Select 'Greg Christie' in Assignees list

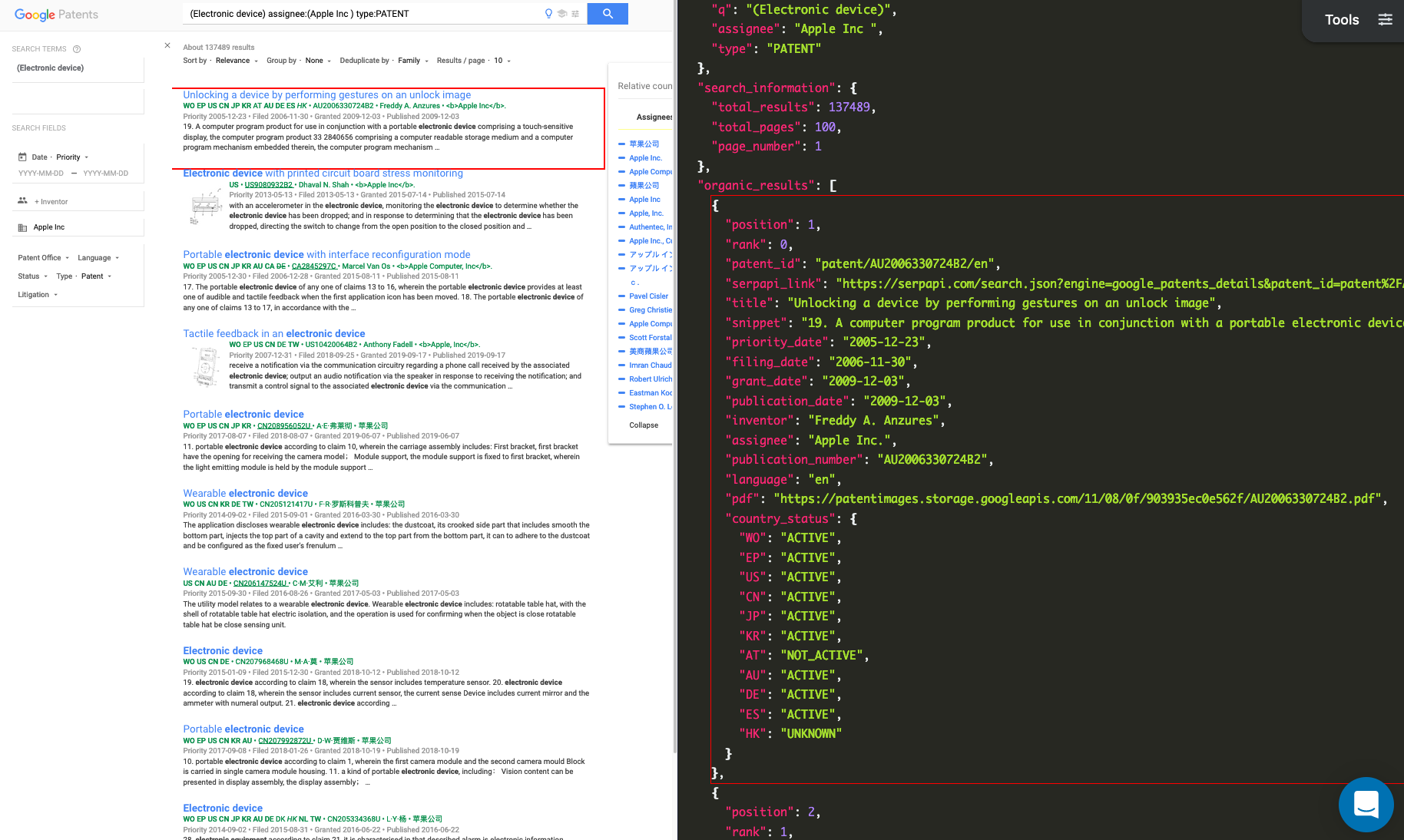point(650,310)
